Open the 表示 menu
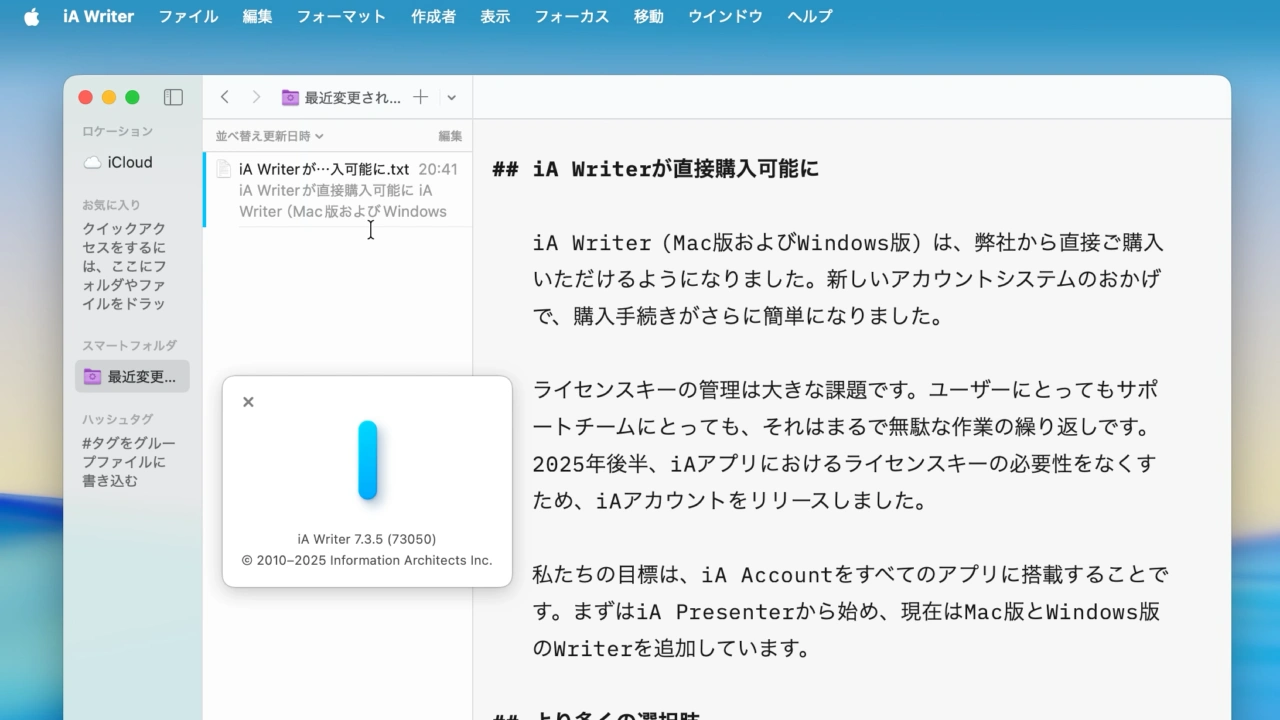The image size is (1280, 720). coord(495,17)
